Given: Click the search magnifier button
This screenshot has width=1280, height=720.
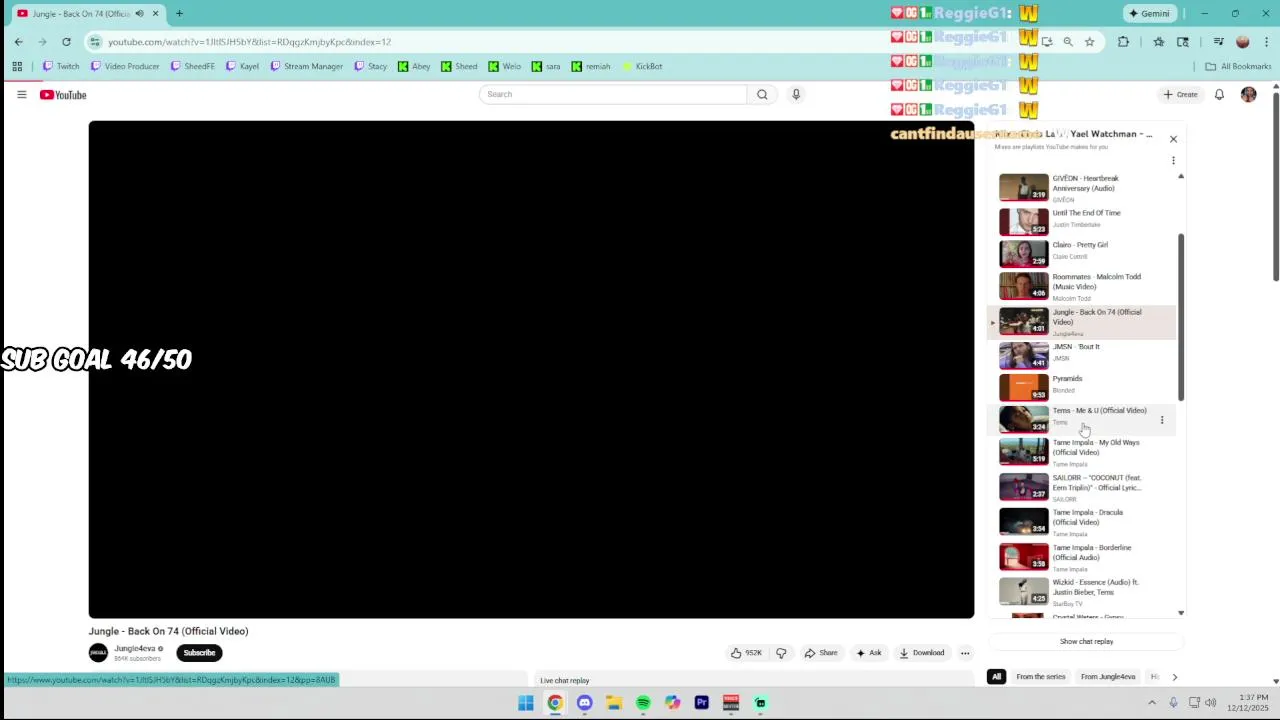Looking at the screenshot, I should pos(762,94).
